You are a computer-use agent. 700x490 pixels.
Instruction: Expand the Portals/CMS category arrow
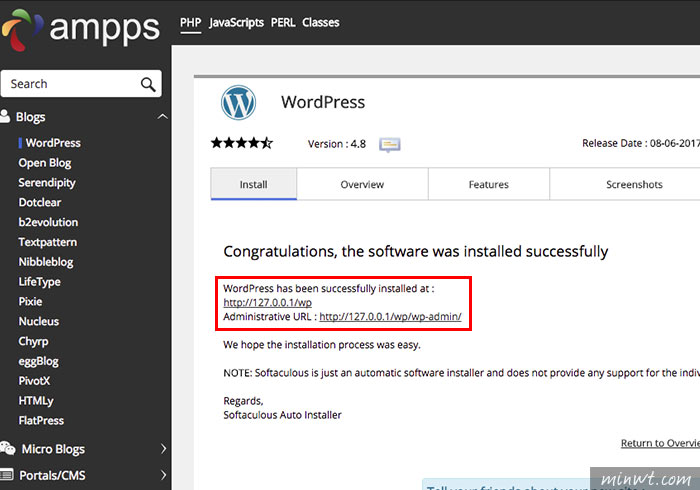(163, 475)
